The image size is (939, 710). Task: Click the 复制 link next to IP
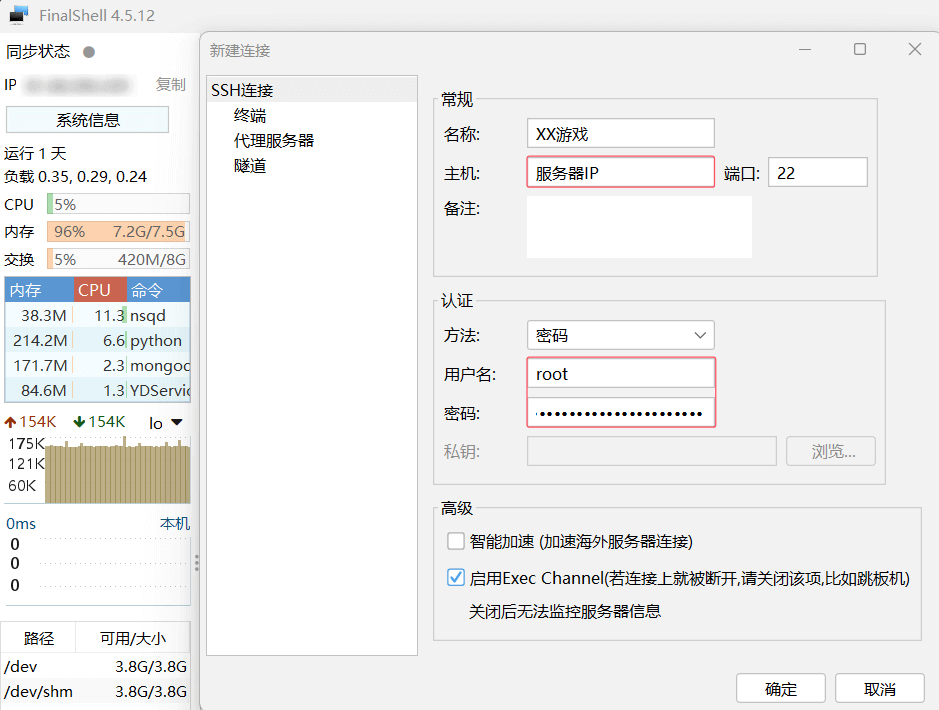[x=171, y=85]
